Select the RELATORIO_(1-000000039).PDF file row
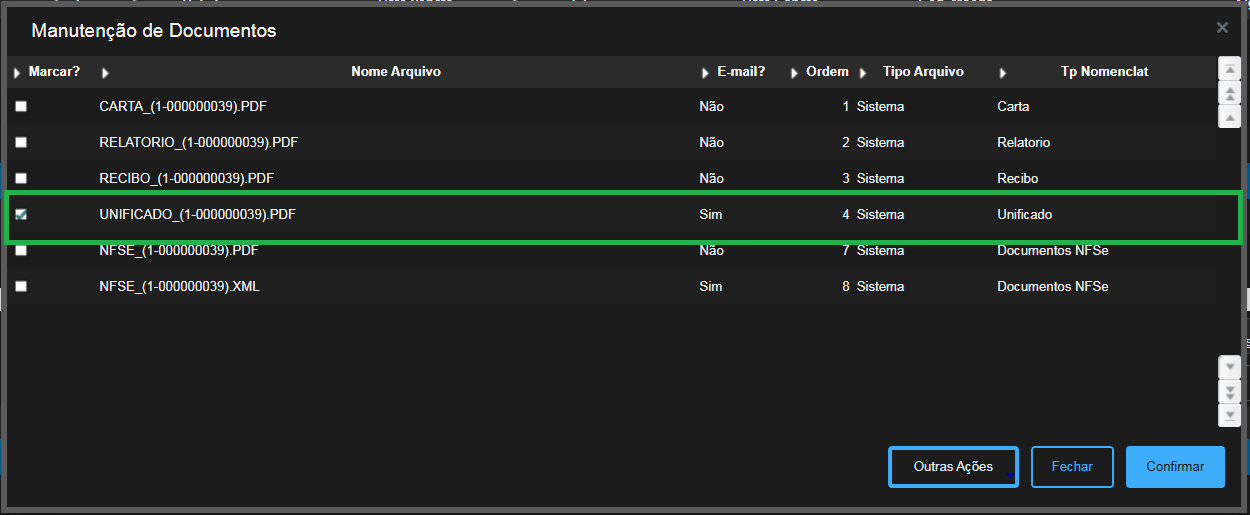1250x515 pixels. tap(198, 143)
